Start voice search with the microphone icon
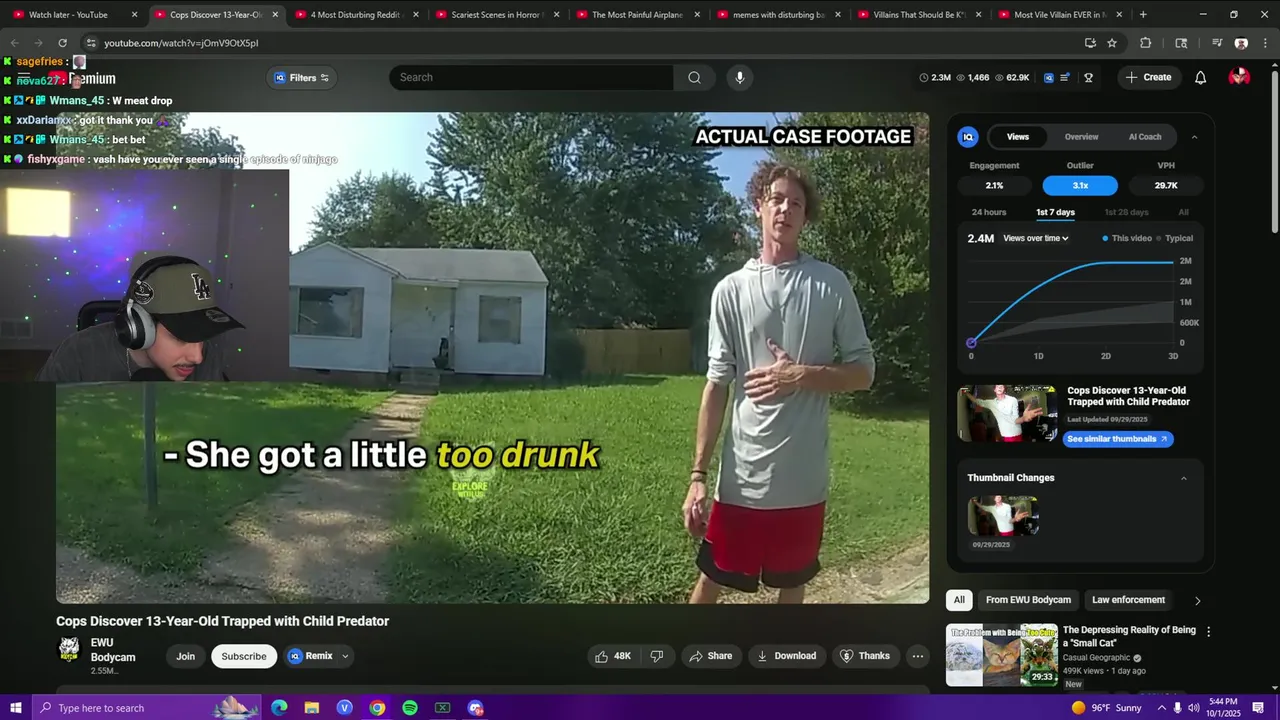Image resolution: width=1280 pixels, height=720 pixels. 739,77
